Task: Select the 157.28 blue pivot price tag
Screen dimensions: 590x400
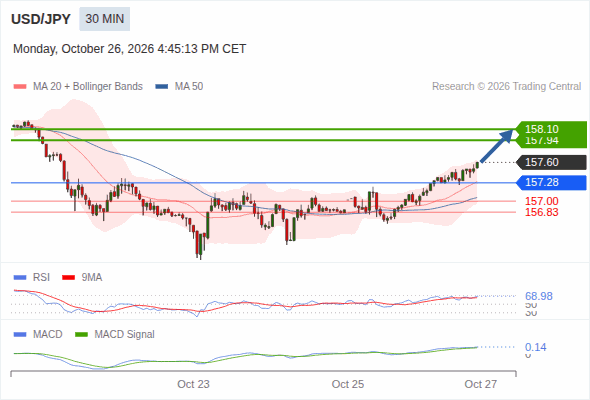Action: 551,182
